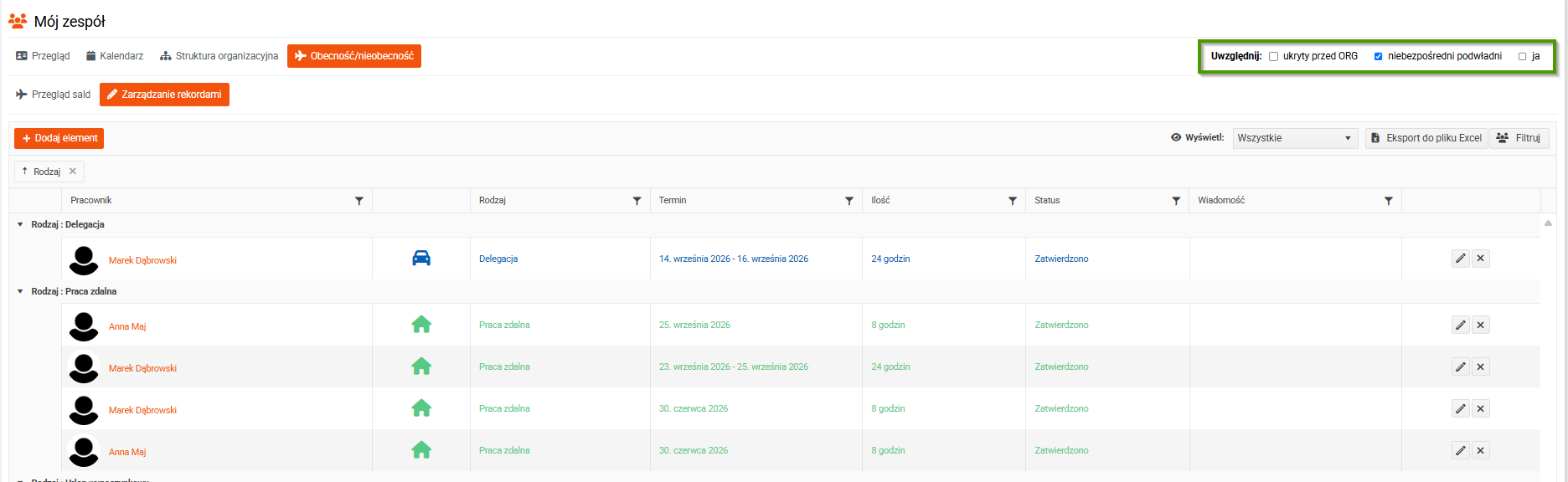1568x482 pixels.
Task: Edit the 23–25 września Praca zdalna record
Action: coord(1461,367)
